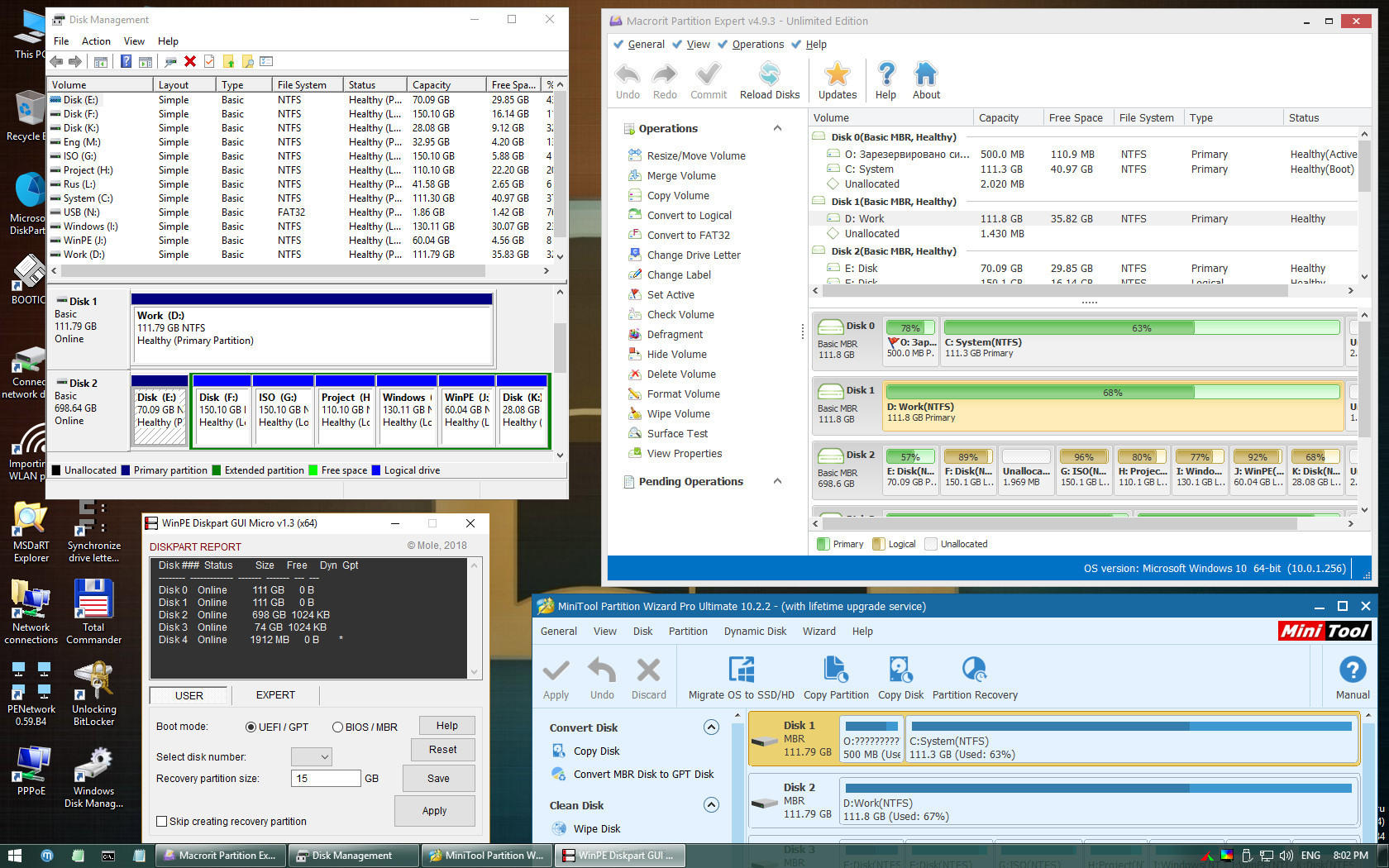
Task: Click Commit checkmark in Macrorit toolbar
Action: (708, 75)
